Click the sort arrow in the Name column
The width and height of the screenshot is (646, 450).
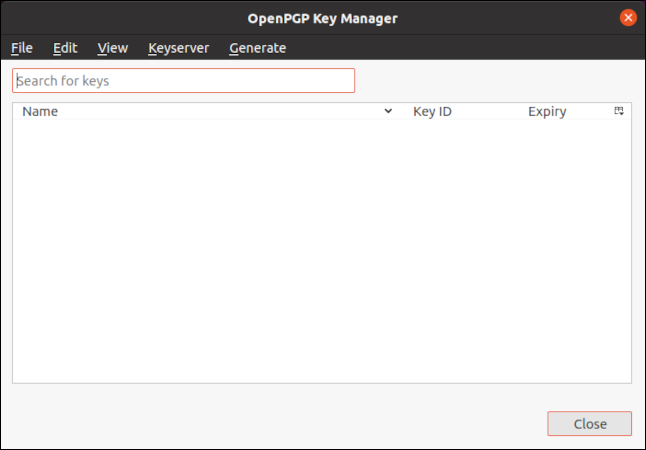(x=389, y=112)
